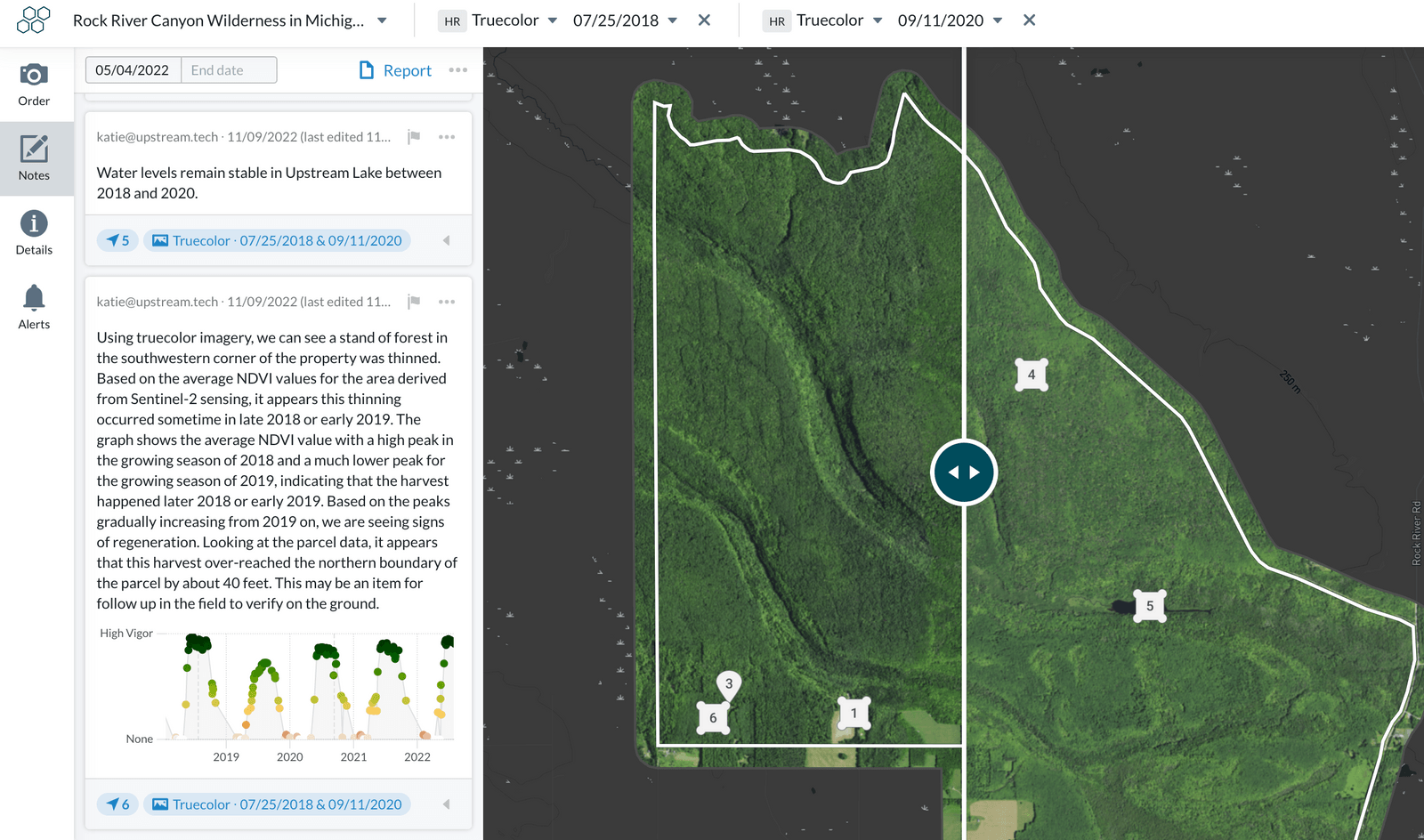The height and width of the screenshot is (840, 1424).
Task: Open the Details info panel
Action: coord(34,233)
